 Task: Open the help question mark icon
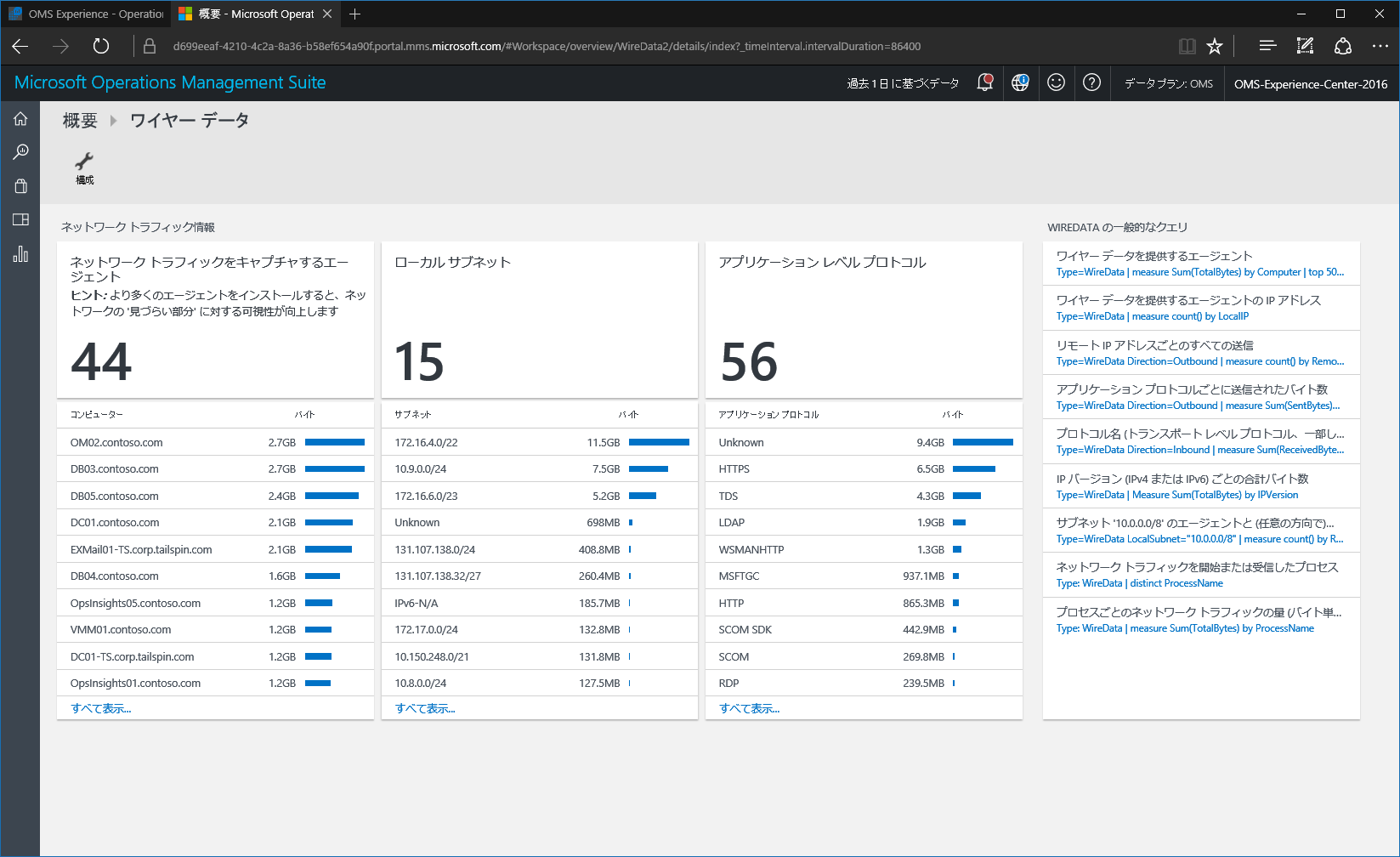[1091, 82]
